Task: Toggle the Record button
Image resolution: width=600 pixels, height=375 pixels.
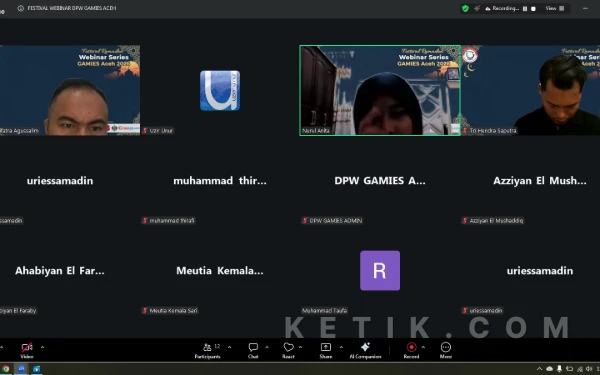Action: (411, 350)
